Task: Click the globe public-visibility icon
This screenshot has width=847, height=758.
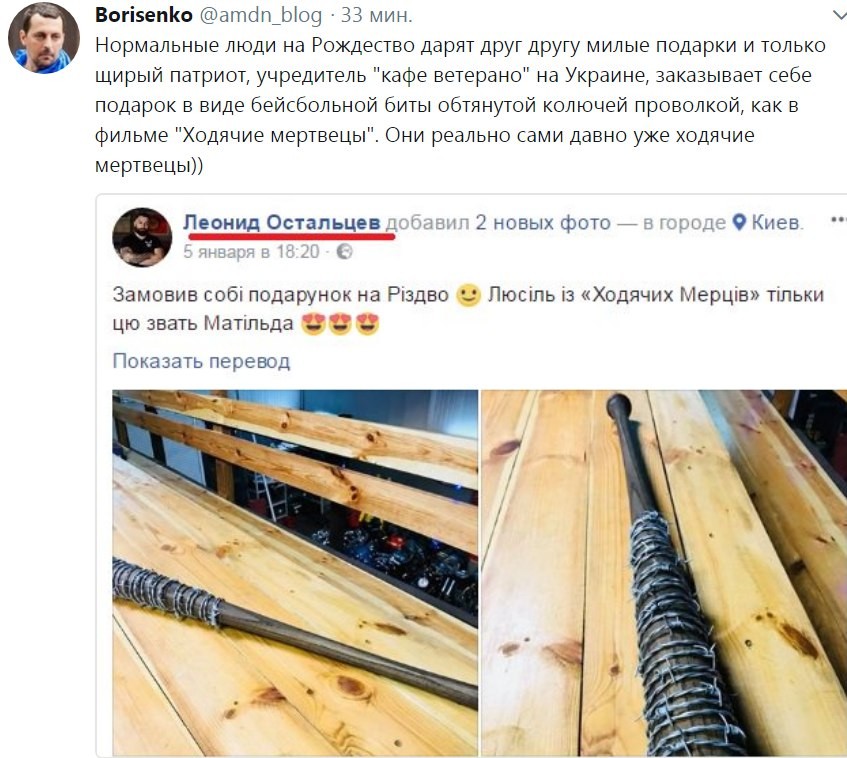Action: pos(345,252)
